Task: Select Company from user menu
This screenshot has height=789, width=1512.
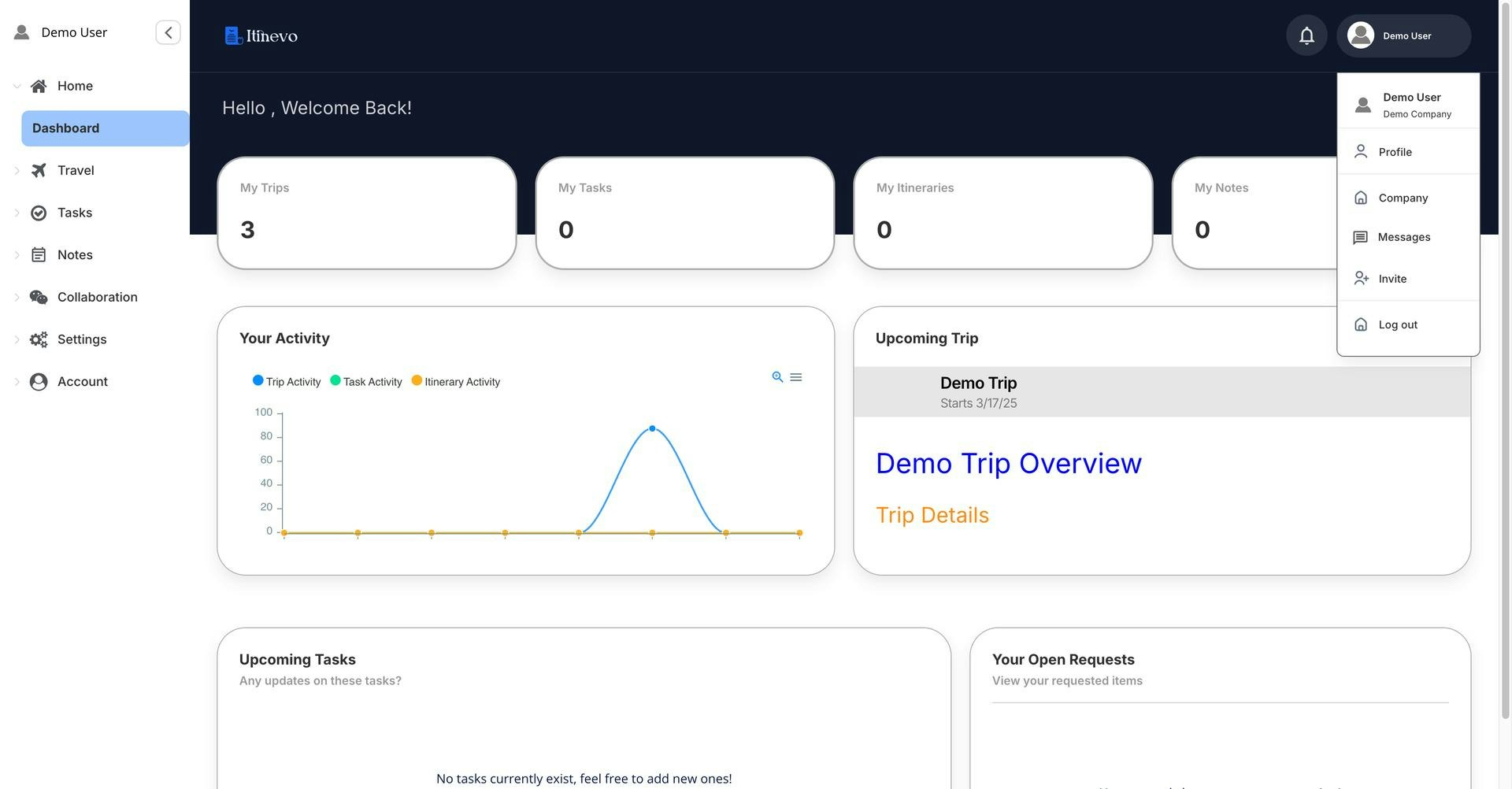Action: click(1408, 198)
